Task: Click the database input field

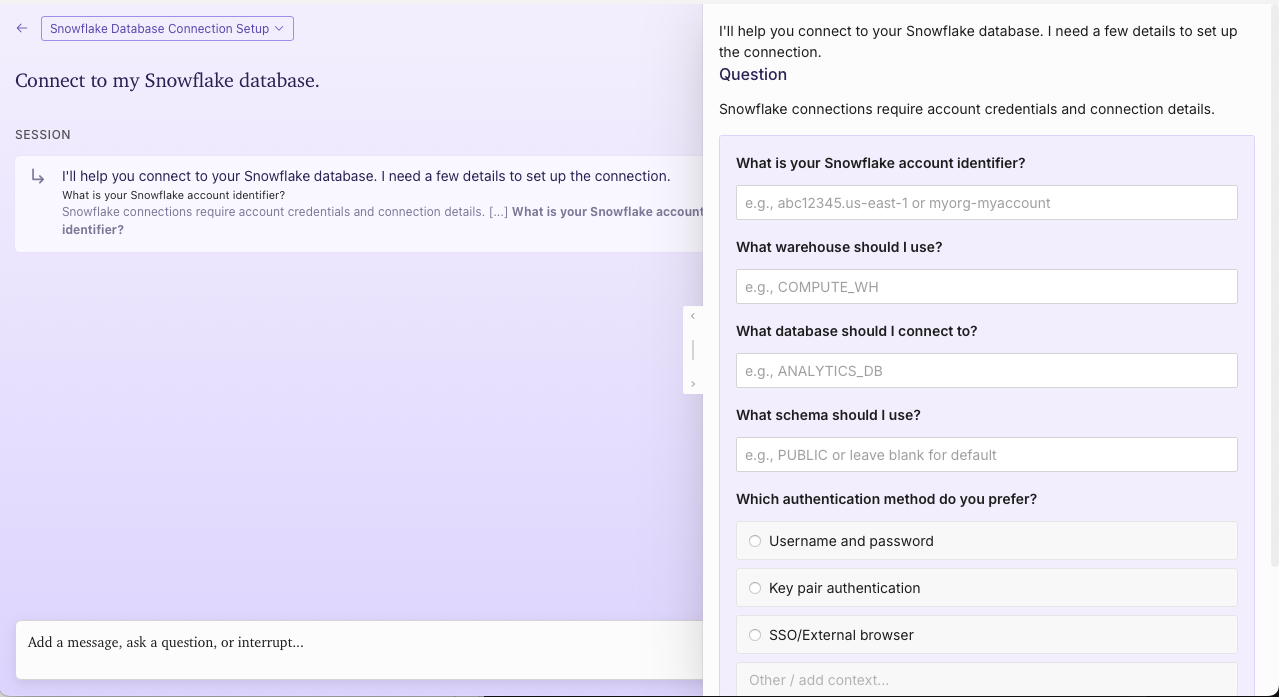Action: coord(987,371)
